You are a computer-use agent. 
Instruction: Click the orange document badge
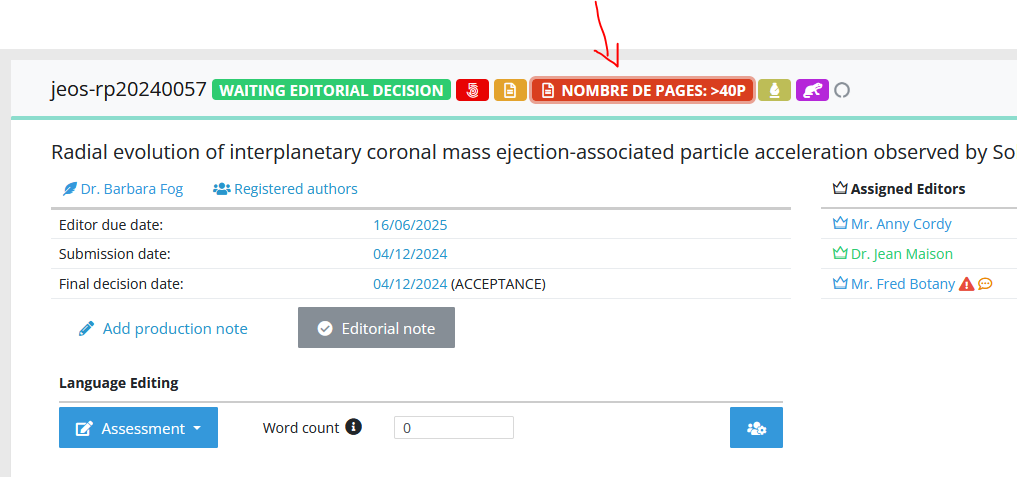[510, 90]
